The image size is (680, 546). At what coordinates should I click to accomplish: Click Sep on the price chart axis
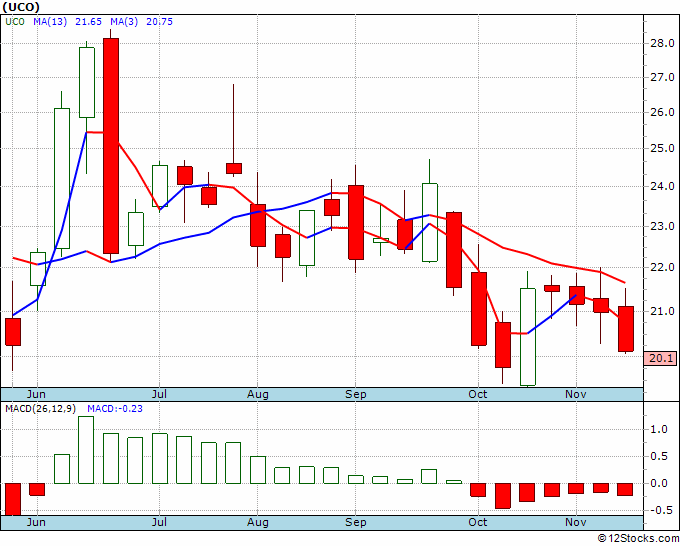tap(356, 394)
